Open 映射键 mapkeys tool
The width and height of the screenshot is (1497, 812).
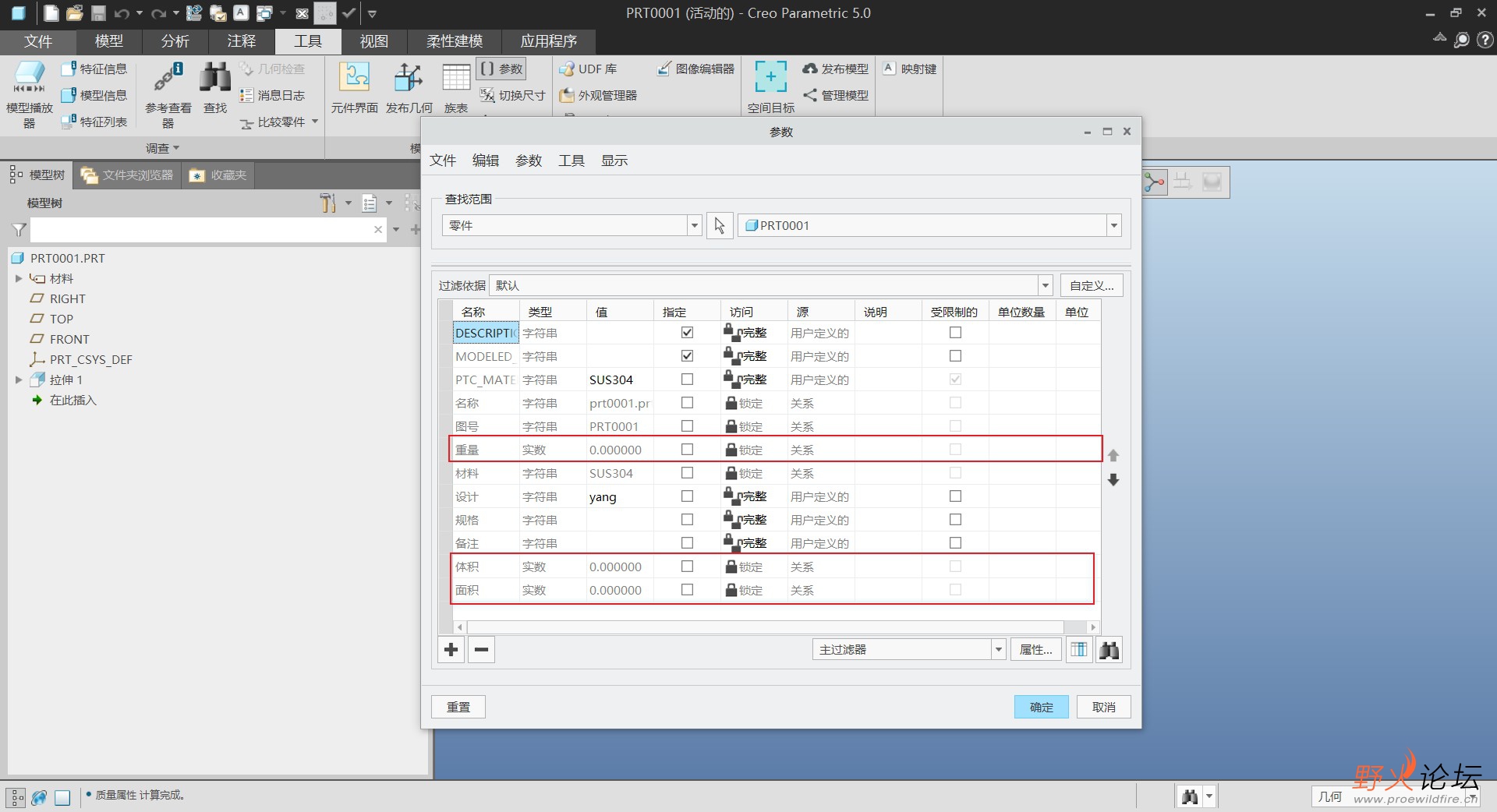[x=910, y=69]
